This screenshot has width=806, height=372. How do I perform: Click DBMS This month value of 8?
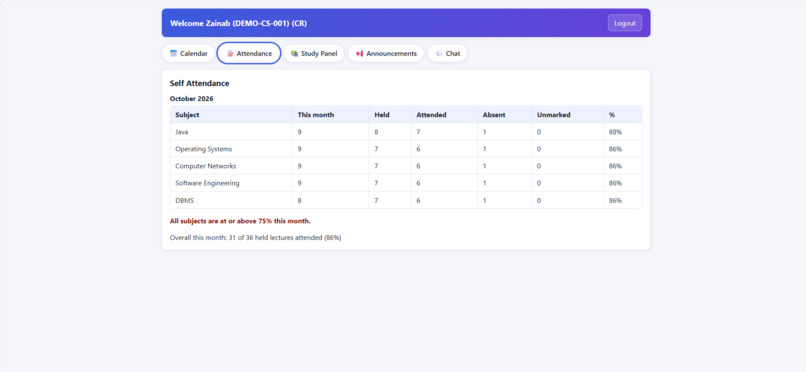pos(300,200)
